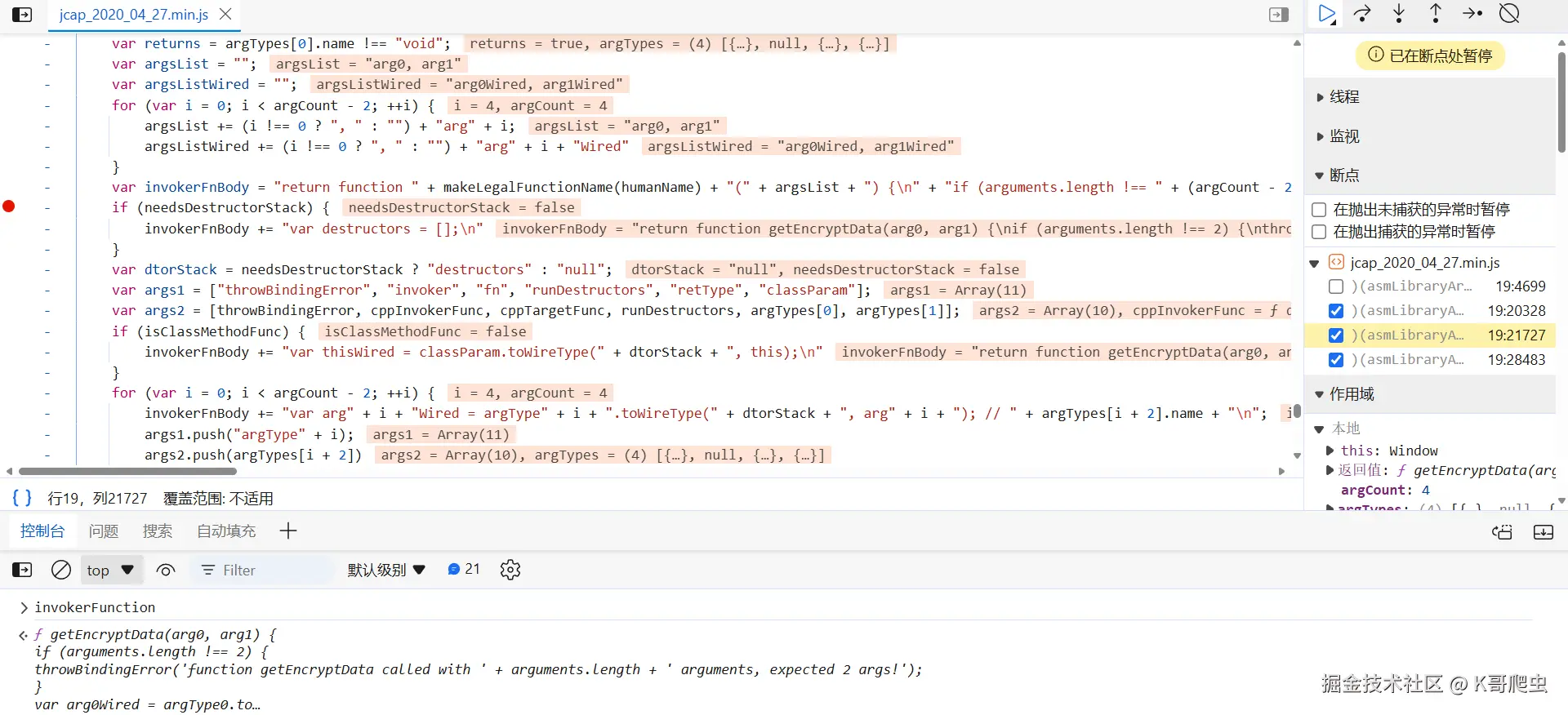The height and width of the screenshot is (715, 1568).
Task: Click the debugger sidebar vertical scrollbar thumb
Action: (1561, 102)
